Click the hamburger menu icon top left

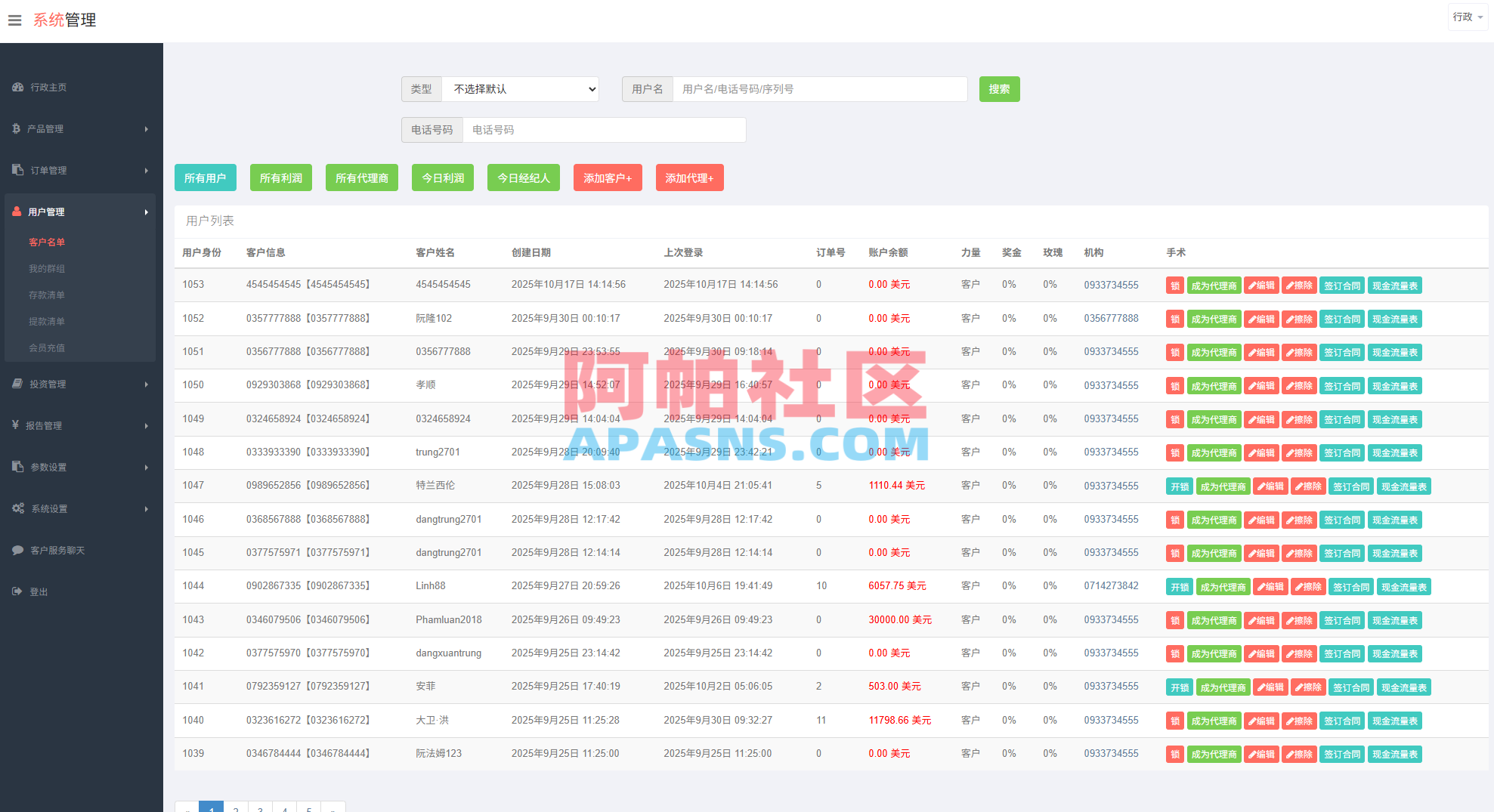click(x=15, y=20)
